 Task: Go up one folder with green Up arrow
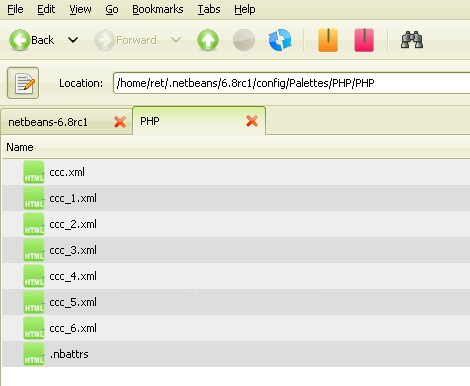[208, 40]
